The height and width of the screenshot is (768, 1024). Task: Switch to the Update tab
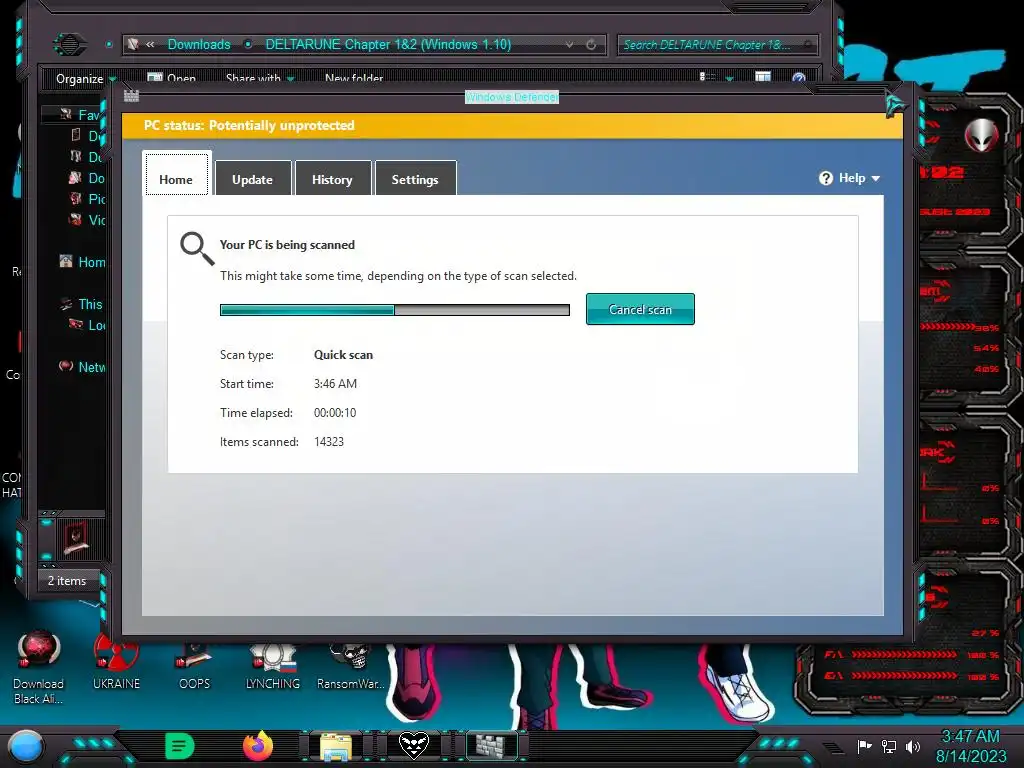point(252,179)
